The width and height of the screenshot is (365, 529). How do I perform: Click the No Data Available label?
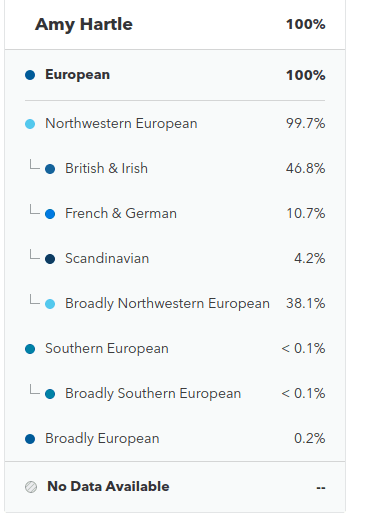coord(108,486)
